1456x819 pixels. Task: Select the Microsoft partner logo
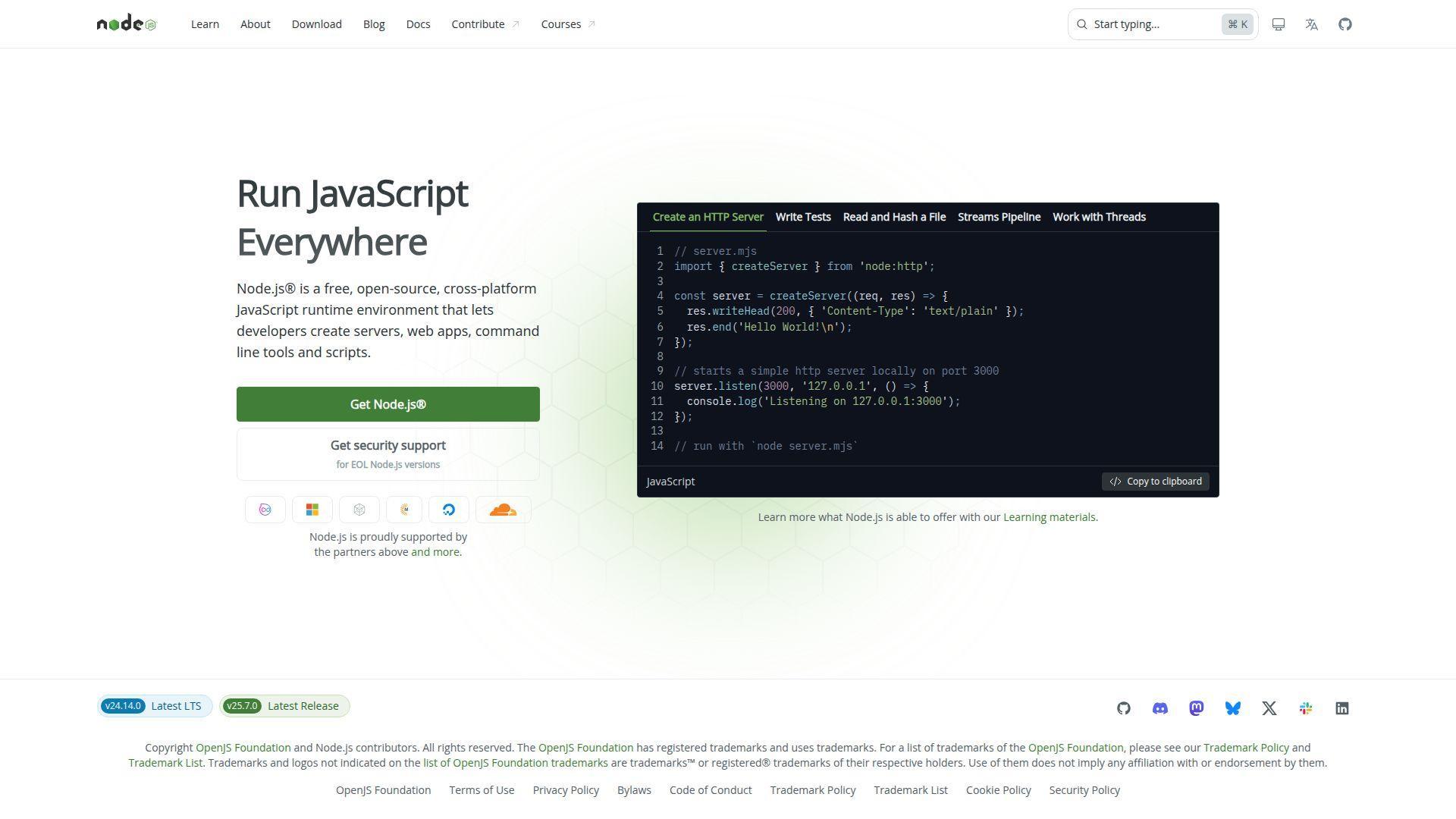click(312, 509)
